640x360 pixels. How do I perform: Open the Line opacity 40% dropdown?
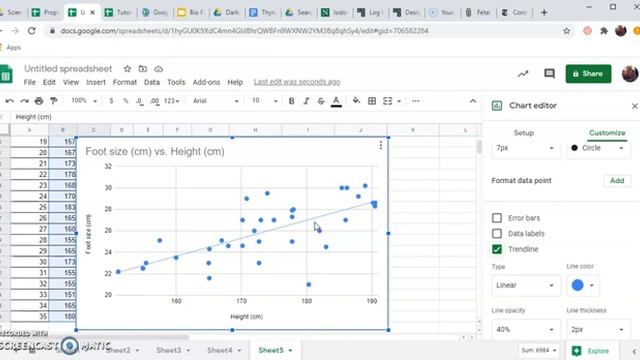pos(525,329)
